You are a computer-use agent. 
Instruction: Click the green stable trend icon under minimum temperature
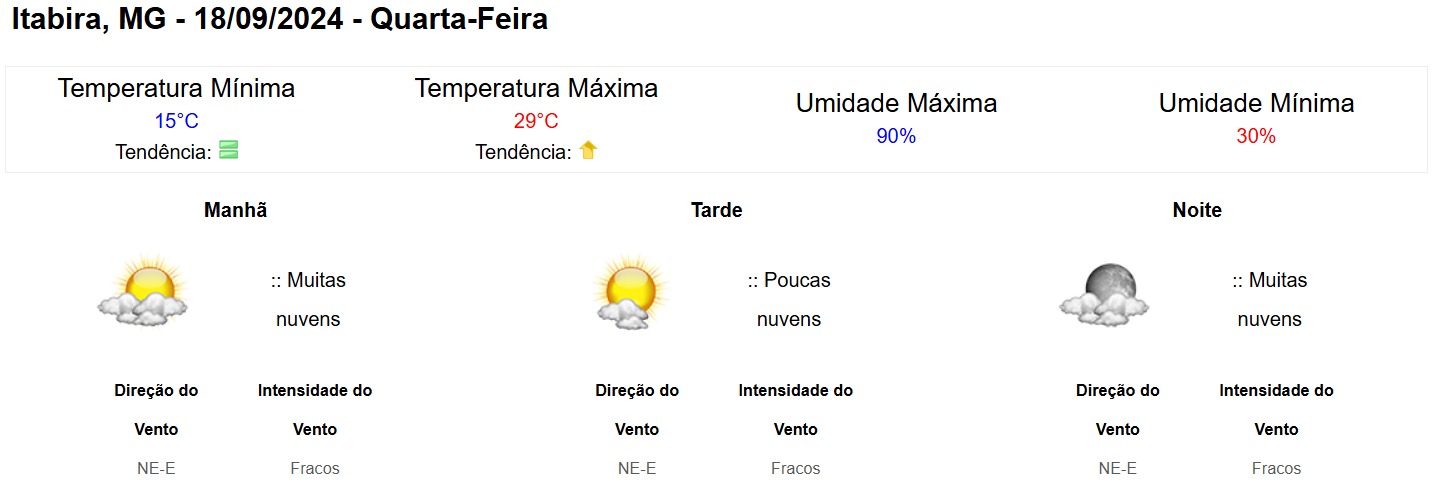(228, 151)
